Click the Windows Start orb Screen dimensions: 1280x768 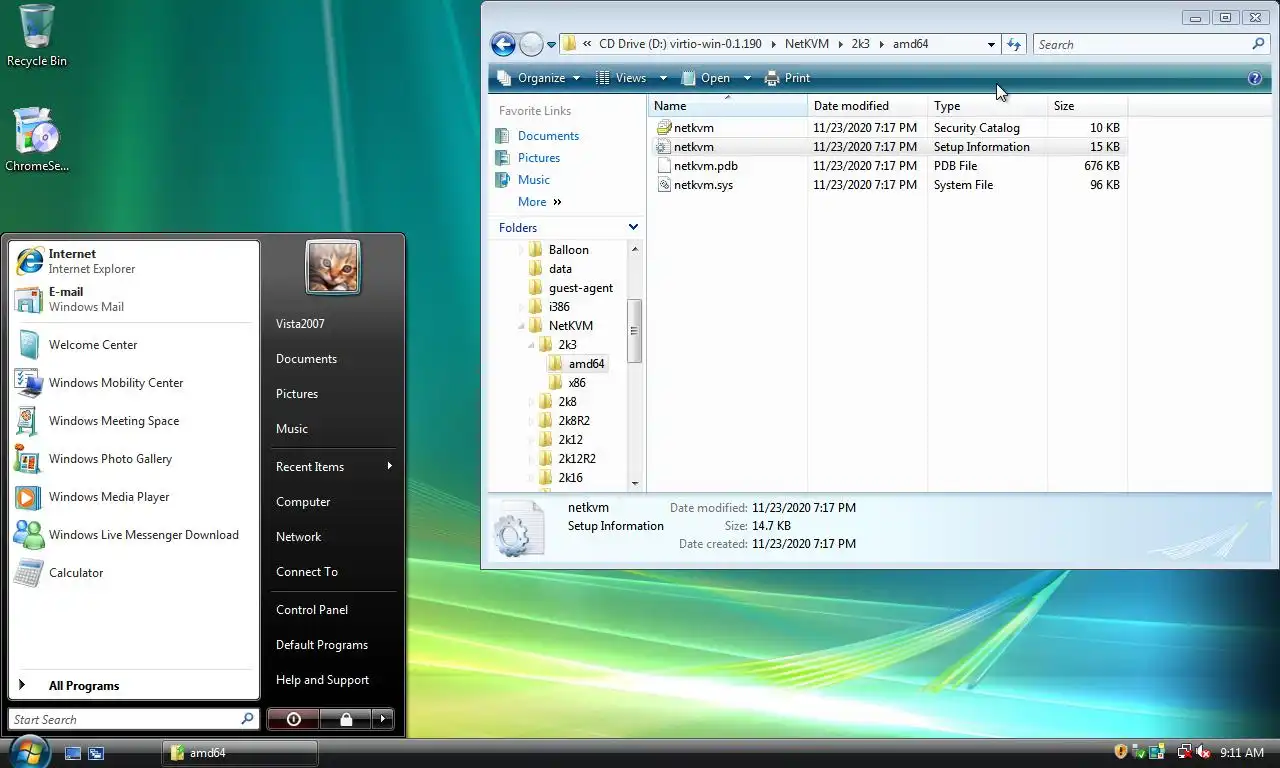coord(28,751)
